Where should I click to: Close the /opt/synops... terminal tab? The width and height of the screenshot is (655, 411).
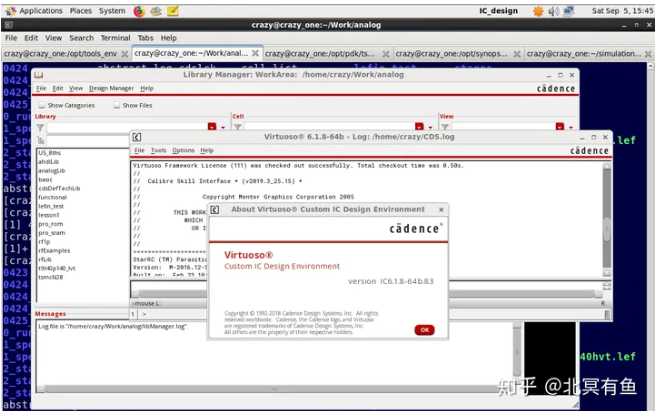point(517,54)
